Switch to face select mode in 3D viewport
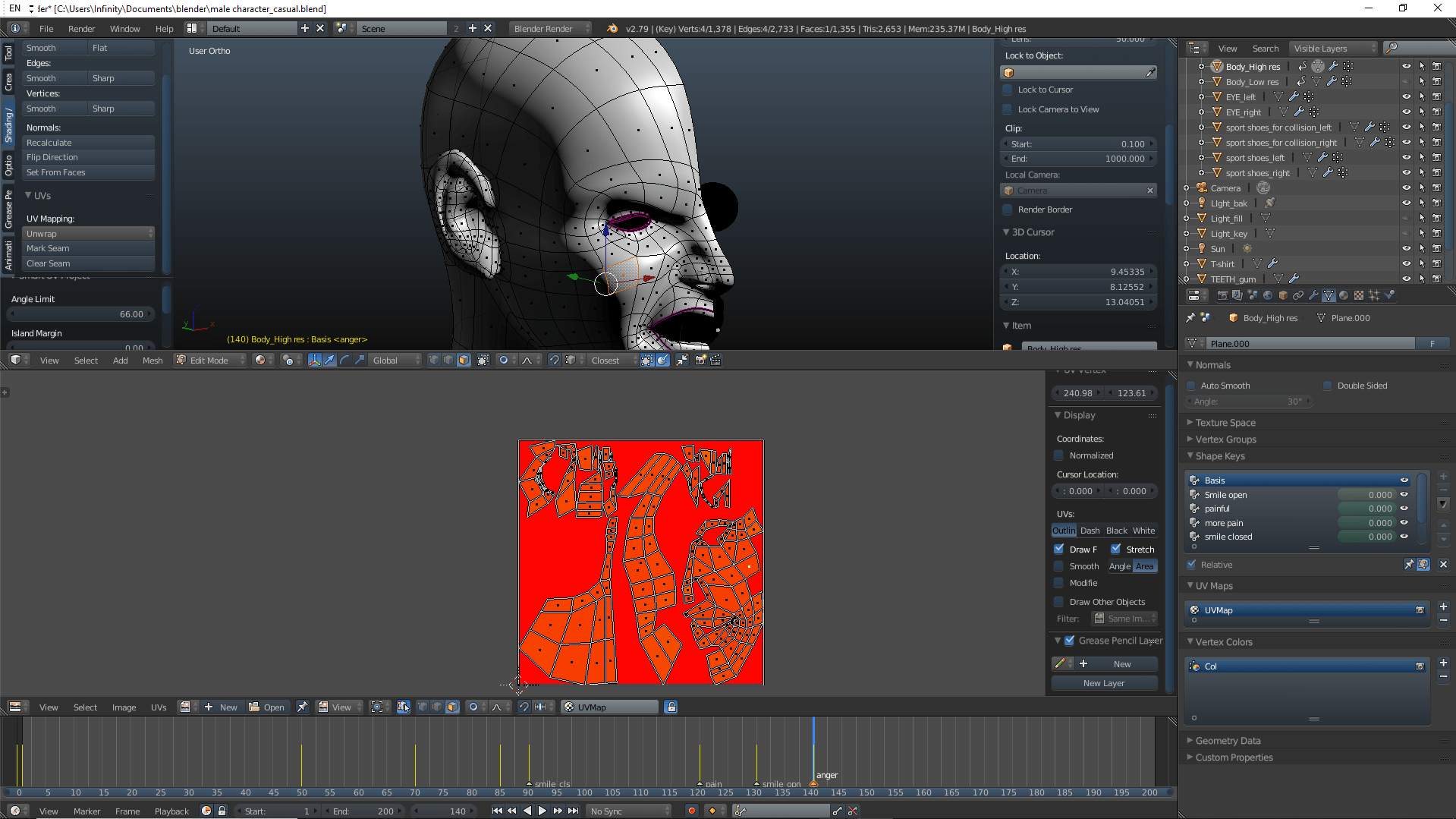The height and width of the screenshot is (819, 1456). click(464, 361)
